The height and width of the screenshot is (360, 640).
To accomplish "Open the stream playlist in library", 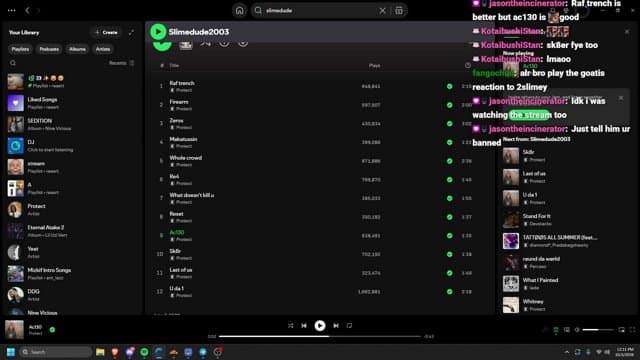I will pos(72,167).
